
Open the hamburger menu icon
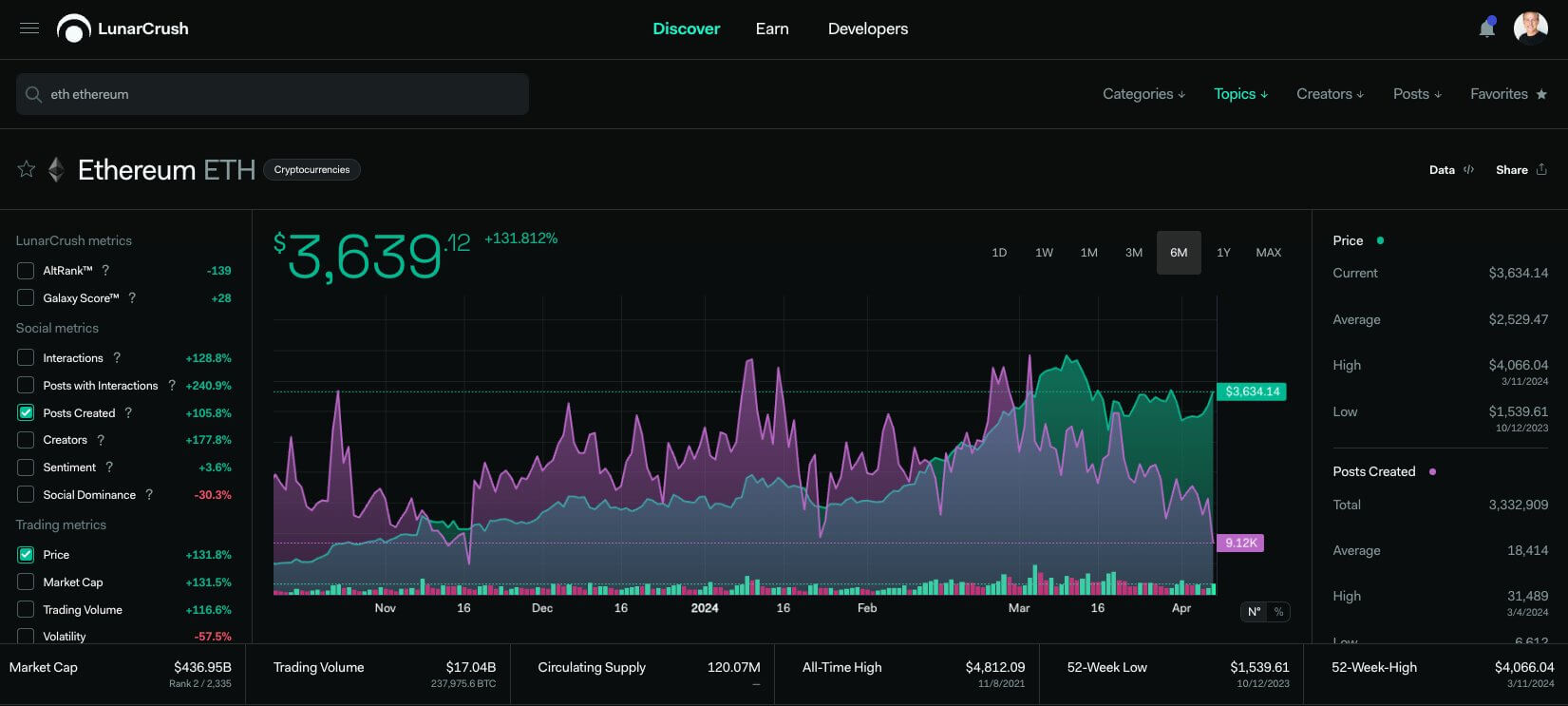(x=29, y=29)
